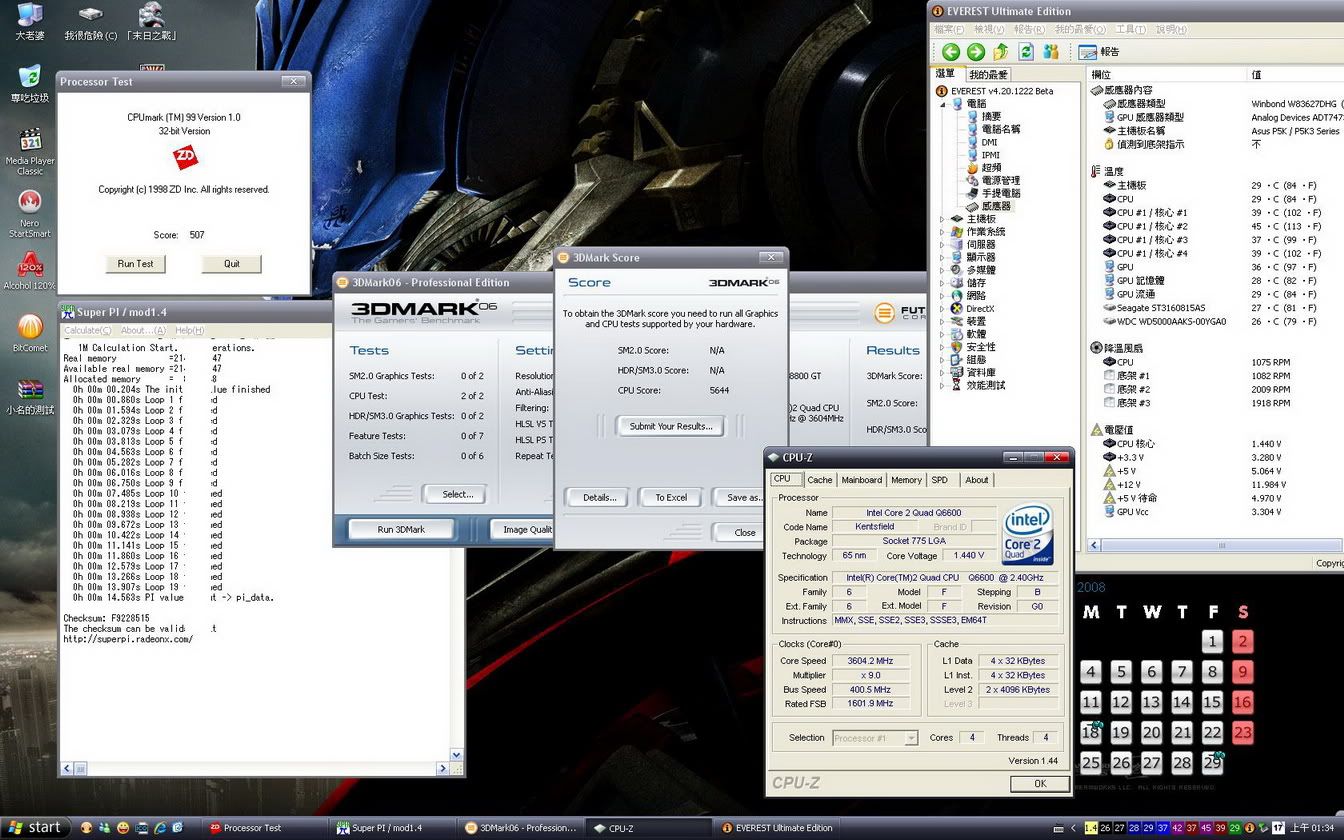This screenshot has height=840, width=1344.
Task: Click EVEREST 報告 report toolbar button
Action: pos(1099,51)
